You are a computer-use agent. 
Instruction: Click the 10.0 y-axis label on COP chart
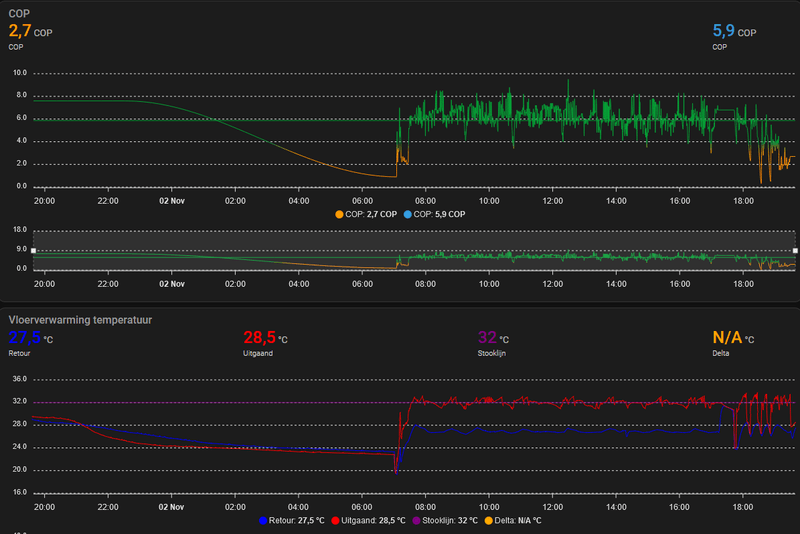(20, 73)
